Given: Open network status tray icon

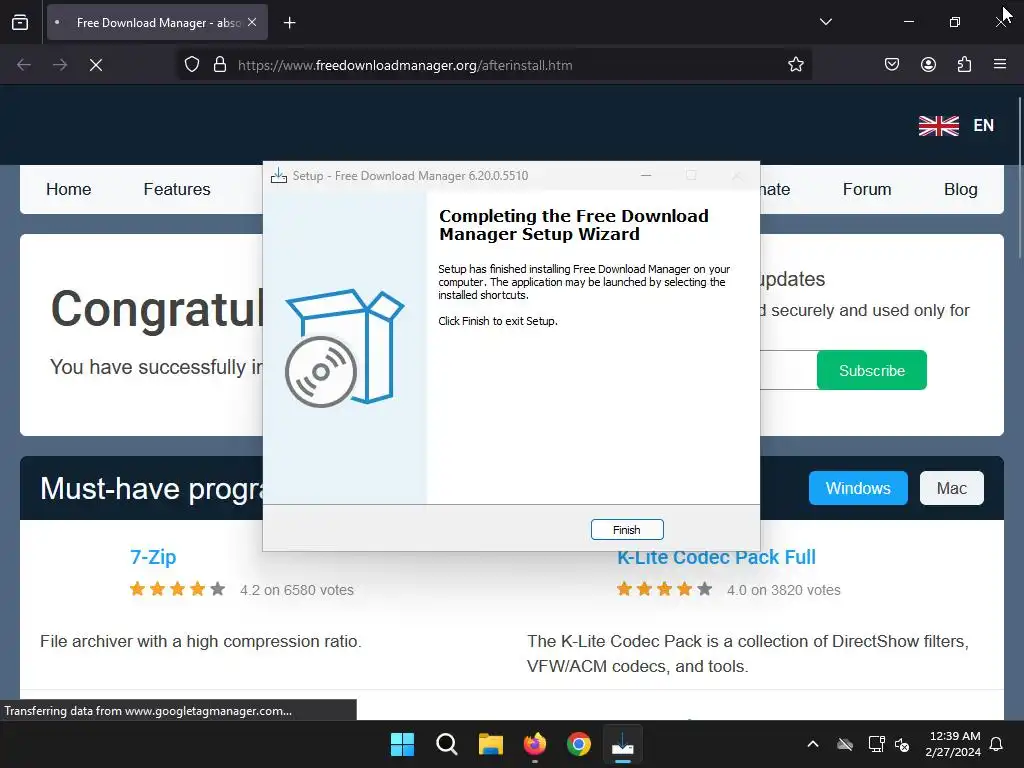Looking at the screenshot, I should point(876,744).
